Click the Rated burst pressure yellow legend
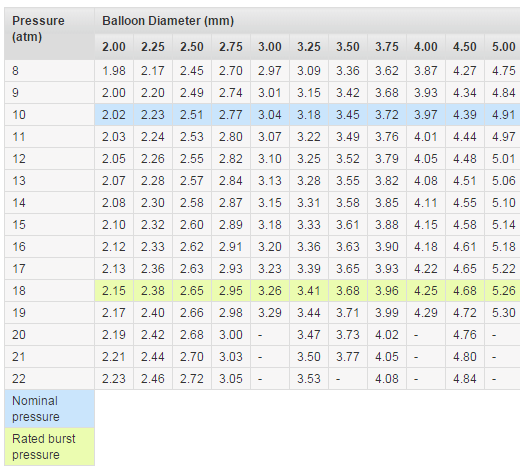Image resolution: width=520 pixels, height=472 pixels. [50, 447]
